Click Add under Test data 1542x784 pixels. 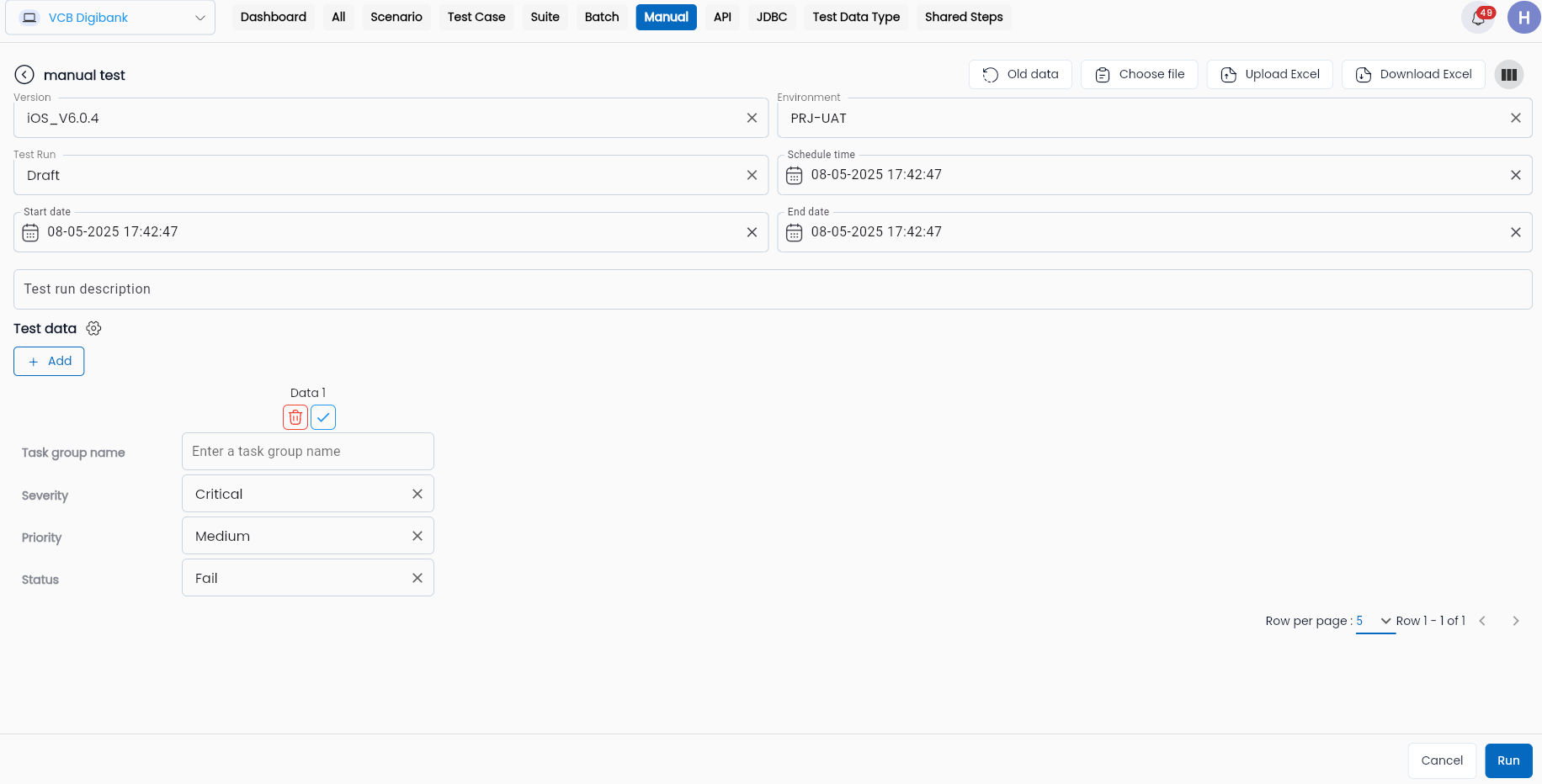pos(49,361)
